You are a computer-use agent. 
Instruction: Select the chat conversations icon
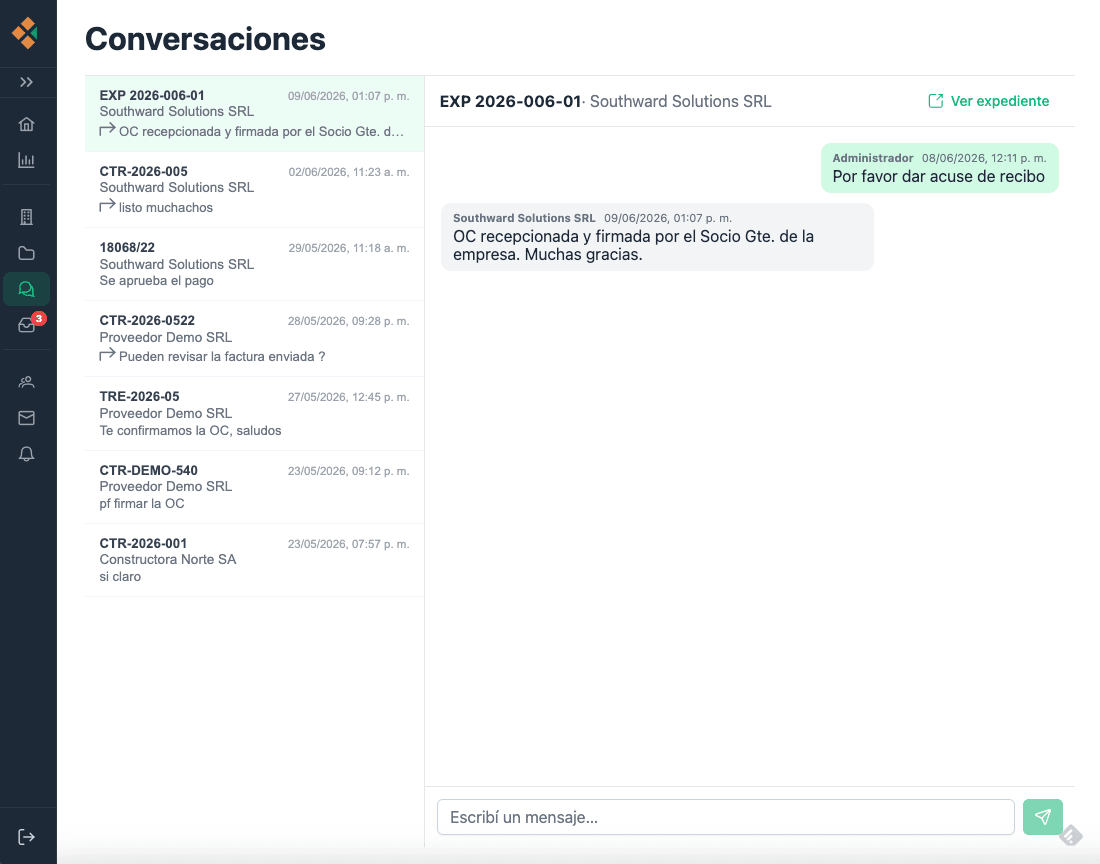26,289
